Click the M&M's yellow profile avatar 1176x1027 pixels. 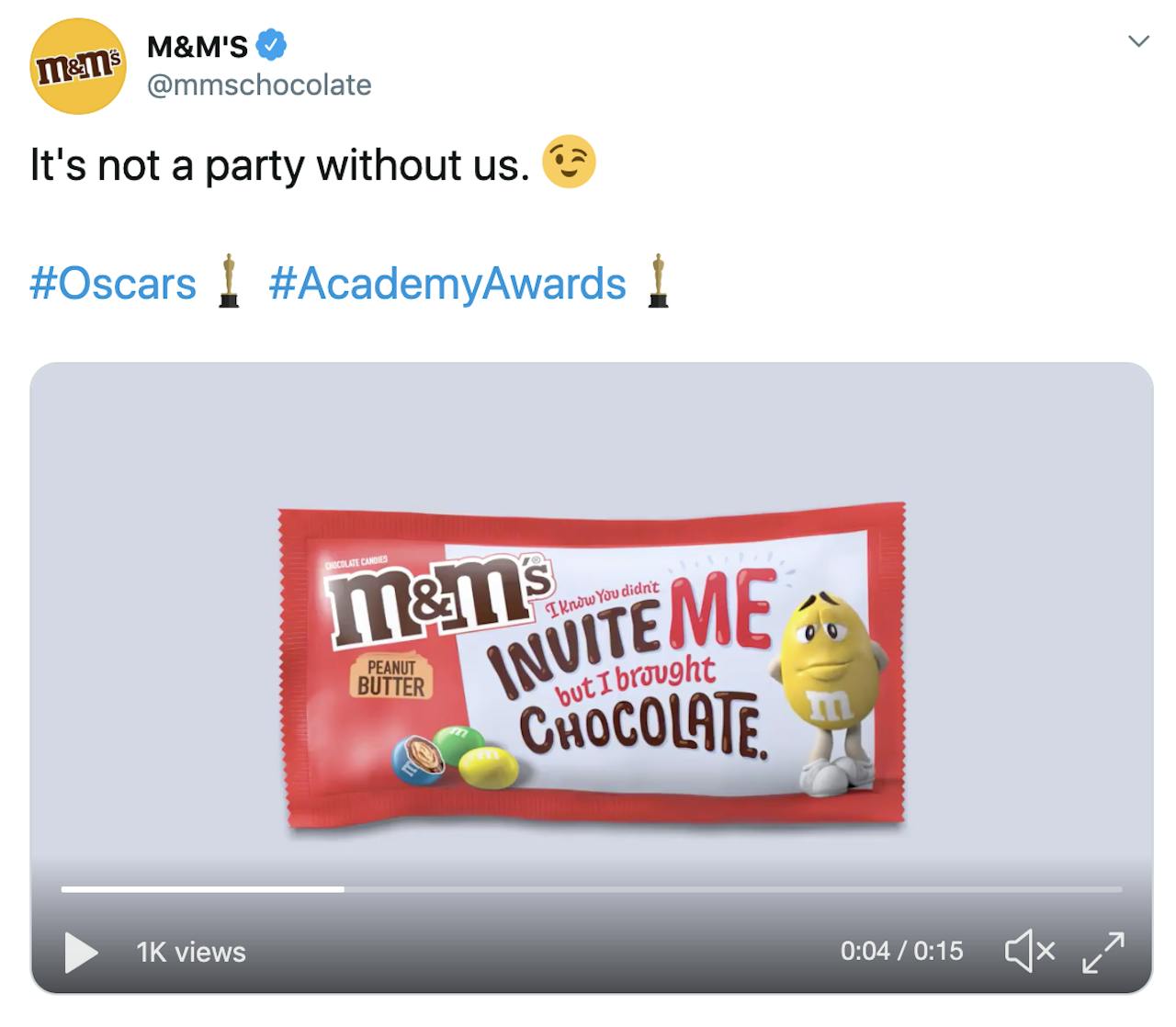(x=78, y=66)
